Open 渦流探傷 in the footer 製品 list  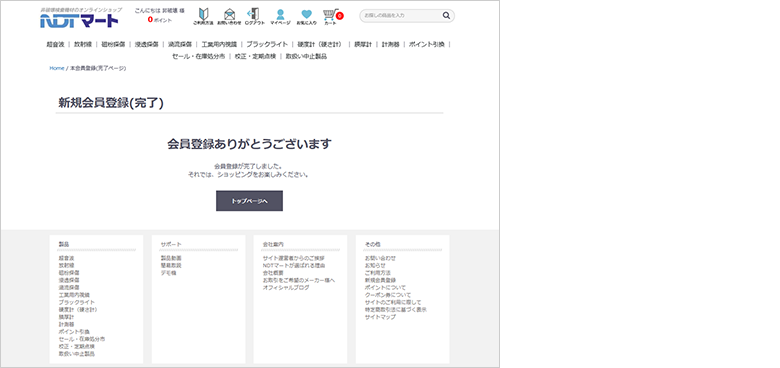click(69, 288)
